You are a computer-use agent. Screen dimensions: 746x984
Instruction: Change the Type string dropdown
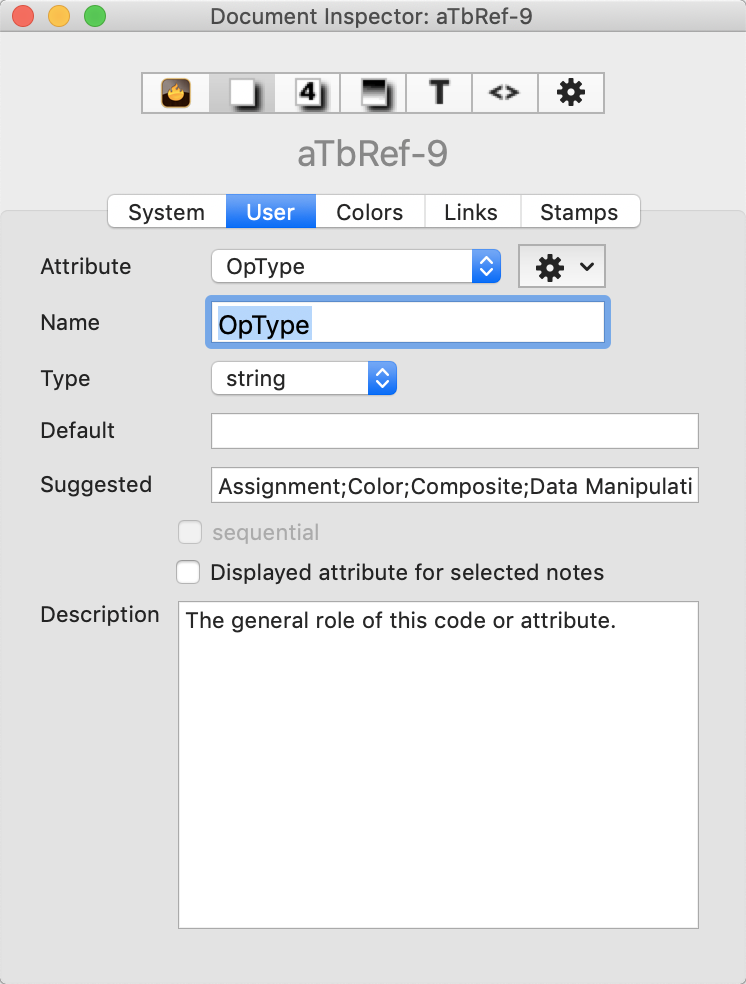[x=304, y=378]
